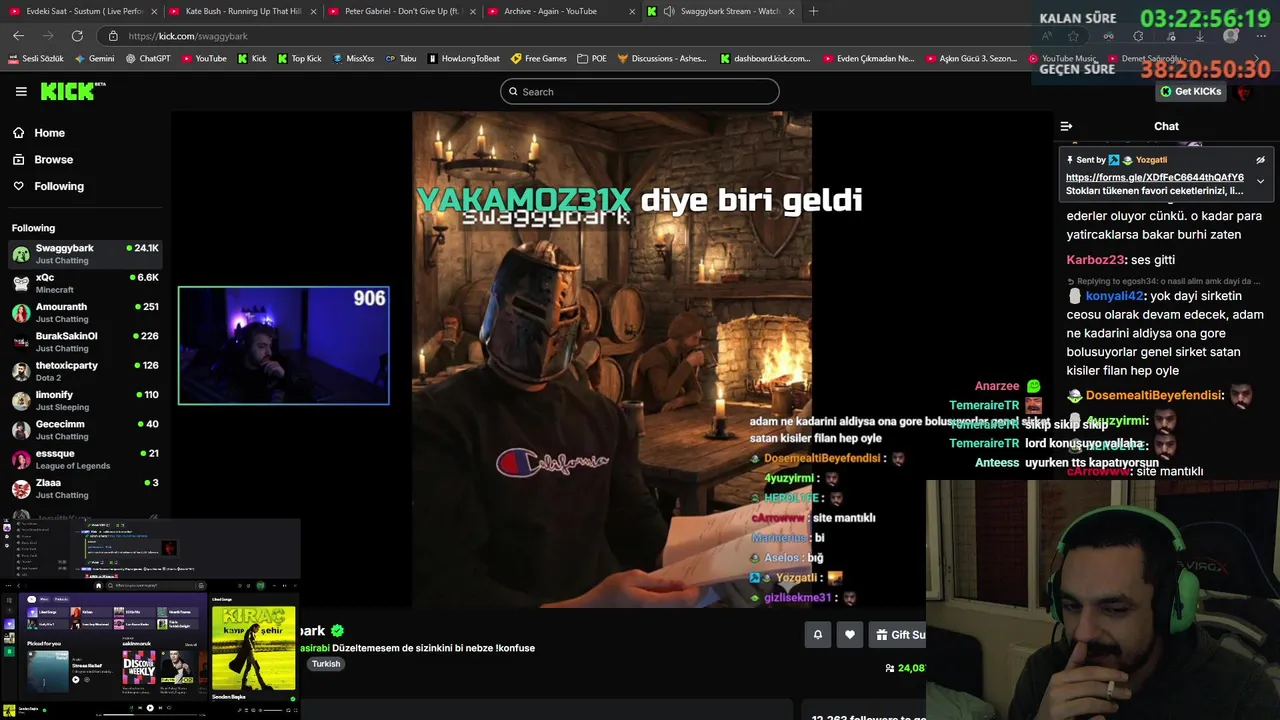Reload the page with the refresh icon

click(78, 36)
